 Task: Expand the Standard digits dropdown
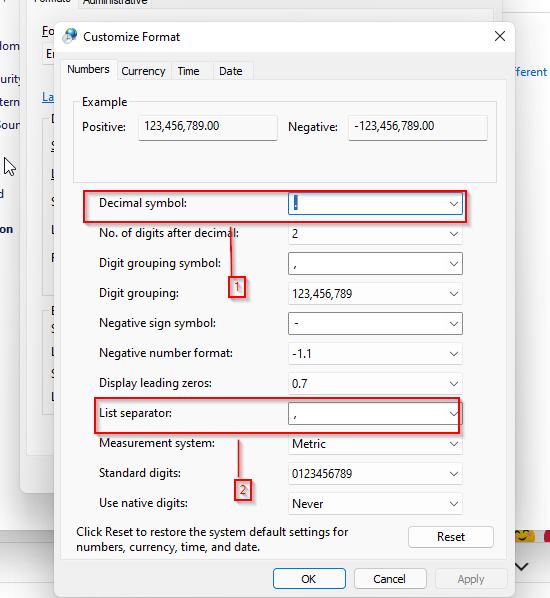pyautogui.click(x=375, y=474)
